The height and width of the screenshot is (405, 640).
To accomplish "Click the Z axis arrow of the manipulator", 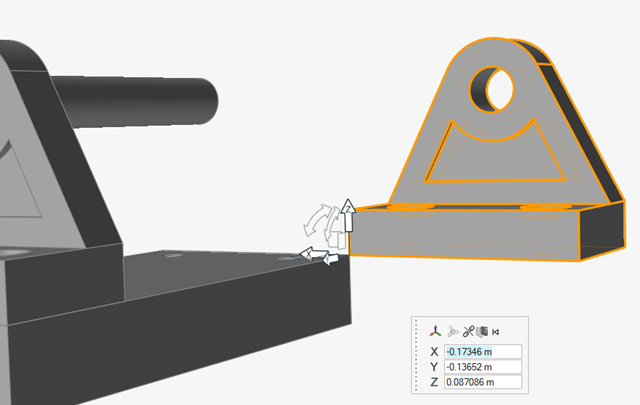I will pos(348,212).
